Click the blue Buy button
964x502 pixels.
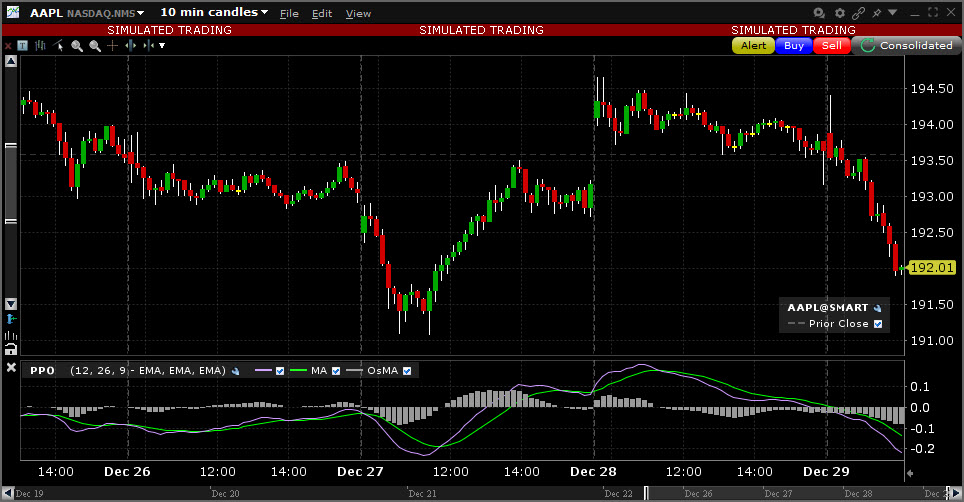pos(794,45)
